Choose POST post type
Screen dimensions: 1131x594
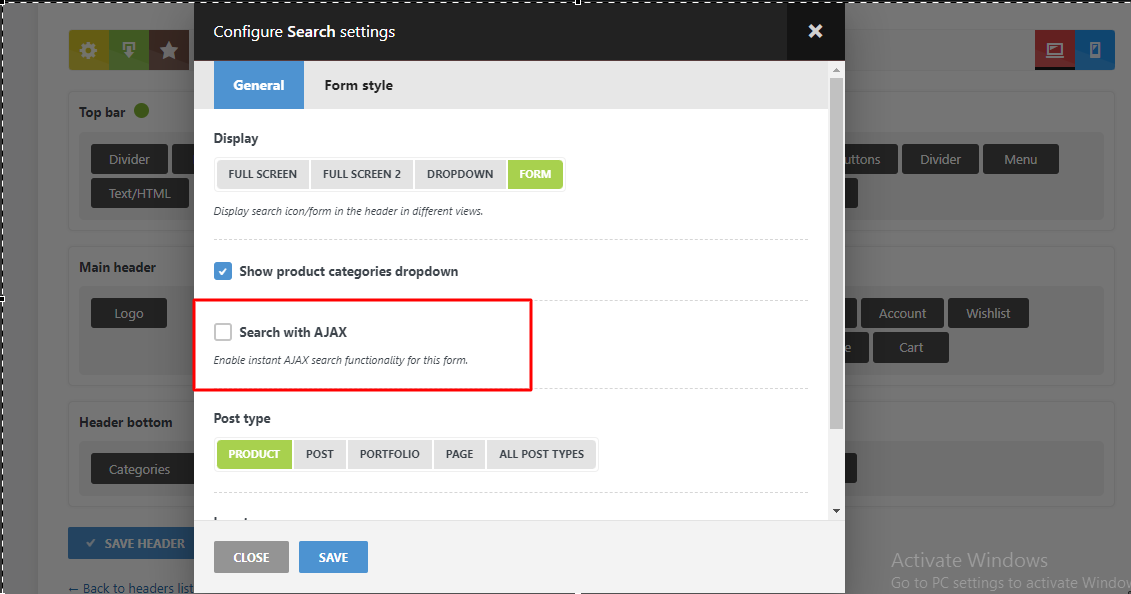pyautogui.click(x=320, y=454)
